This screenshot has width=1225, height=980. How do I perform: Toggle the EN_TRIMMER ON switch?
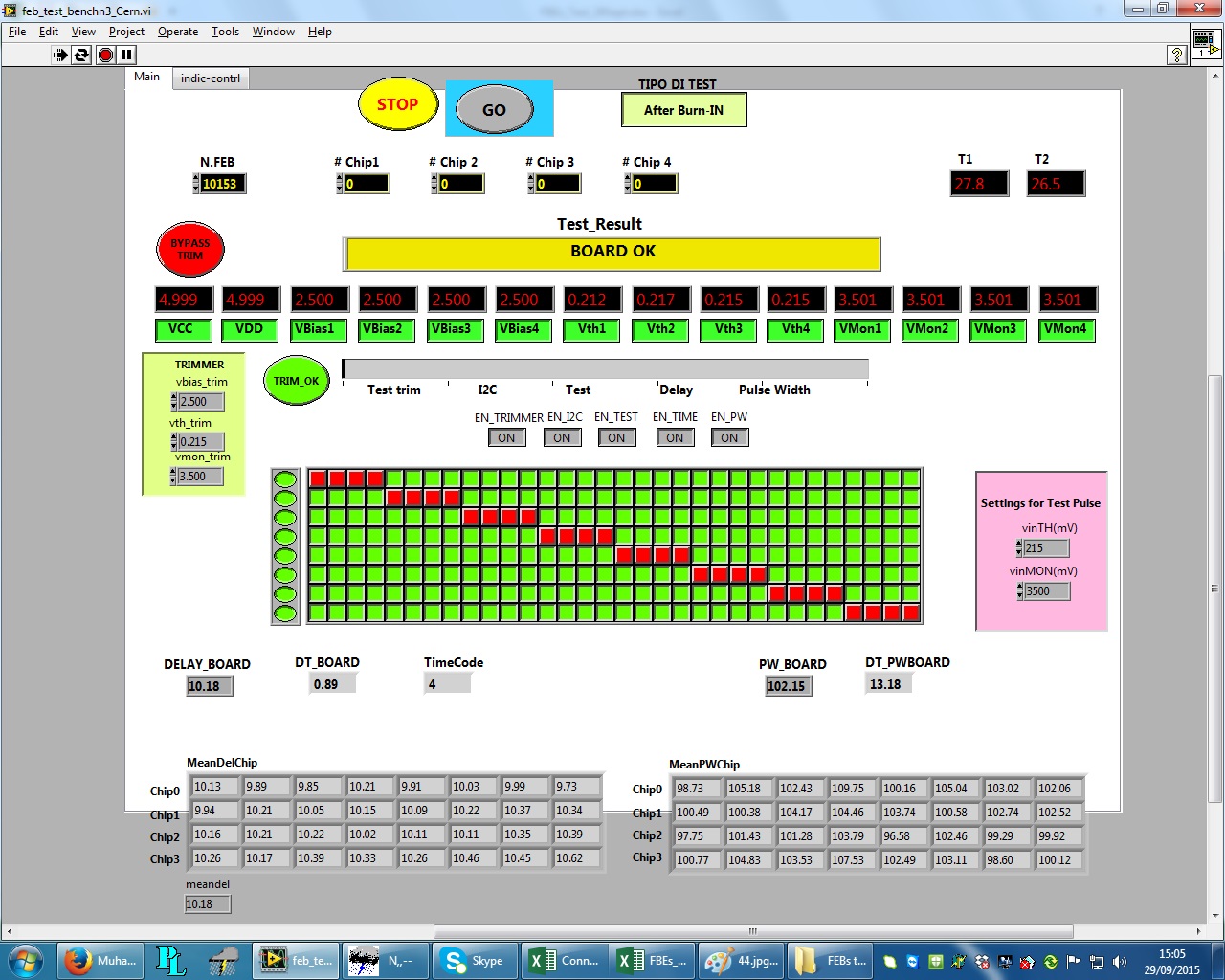(x=506, y=438)
